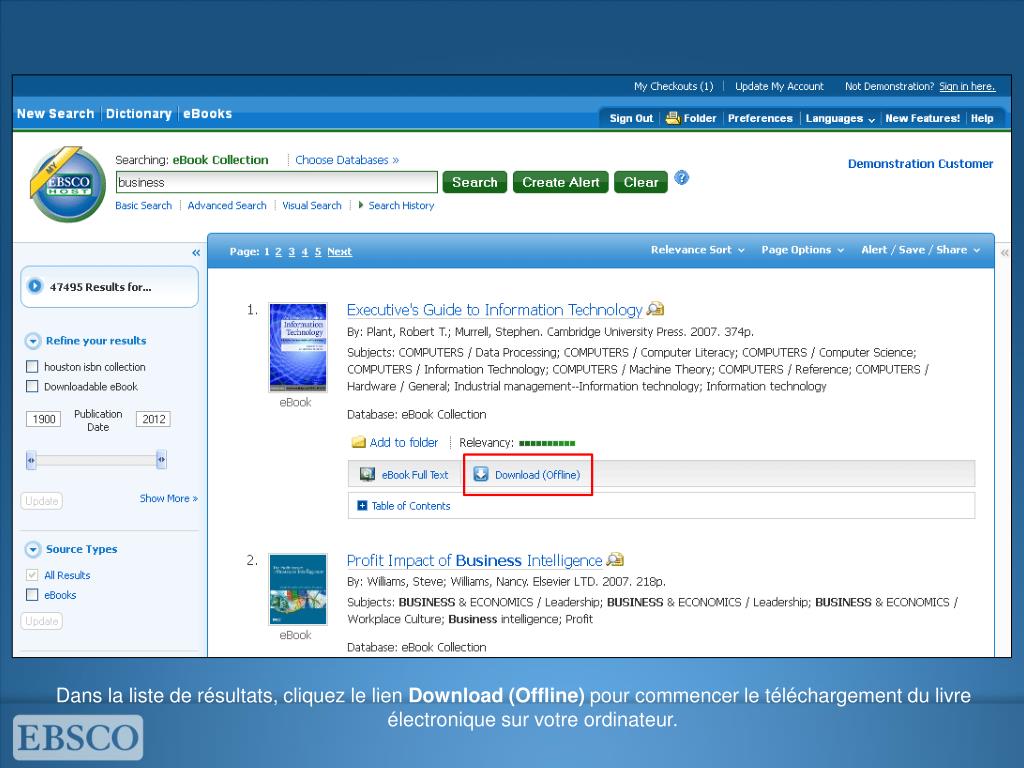Click the green Search button
The width and height of the screenshot is (1024, 768).
click(x=475, y=182)
